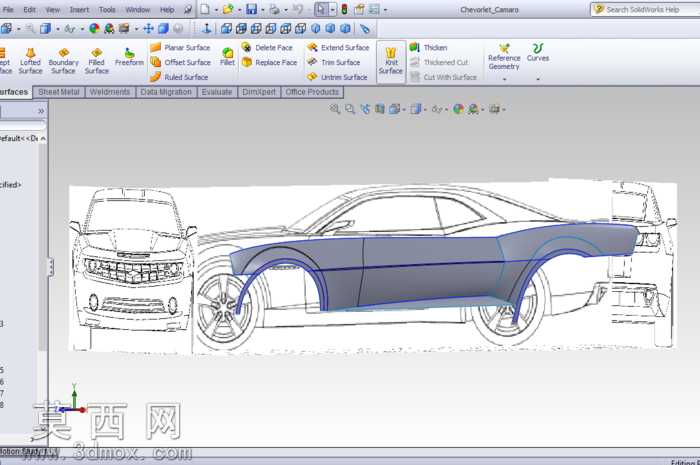Choose the Offset Surface command

click(x=180, y=62)
